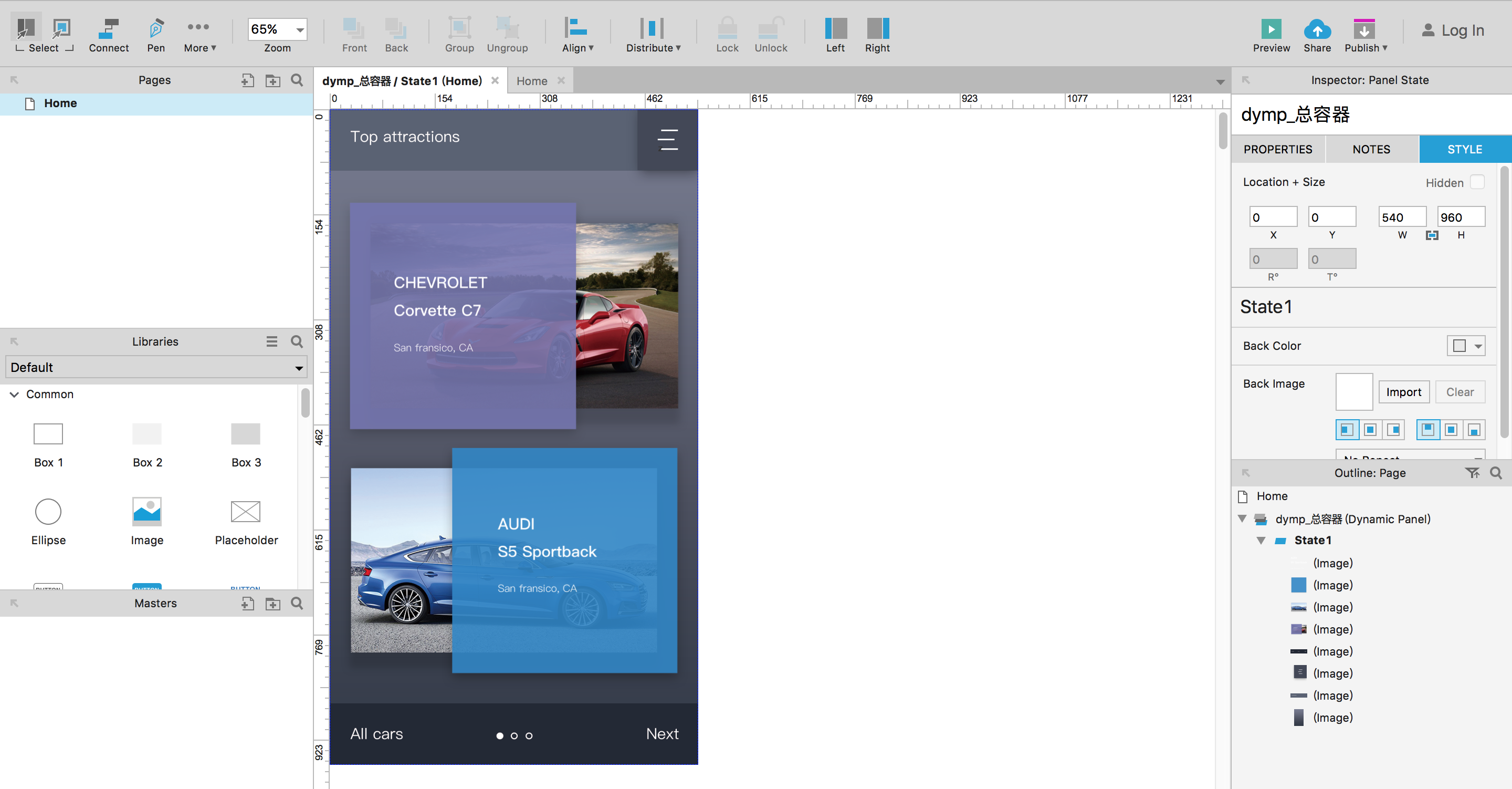Toggle the maintain aspect ratio lock
1512x789 pixels.
click(x=1432, y=235)
